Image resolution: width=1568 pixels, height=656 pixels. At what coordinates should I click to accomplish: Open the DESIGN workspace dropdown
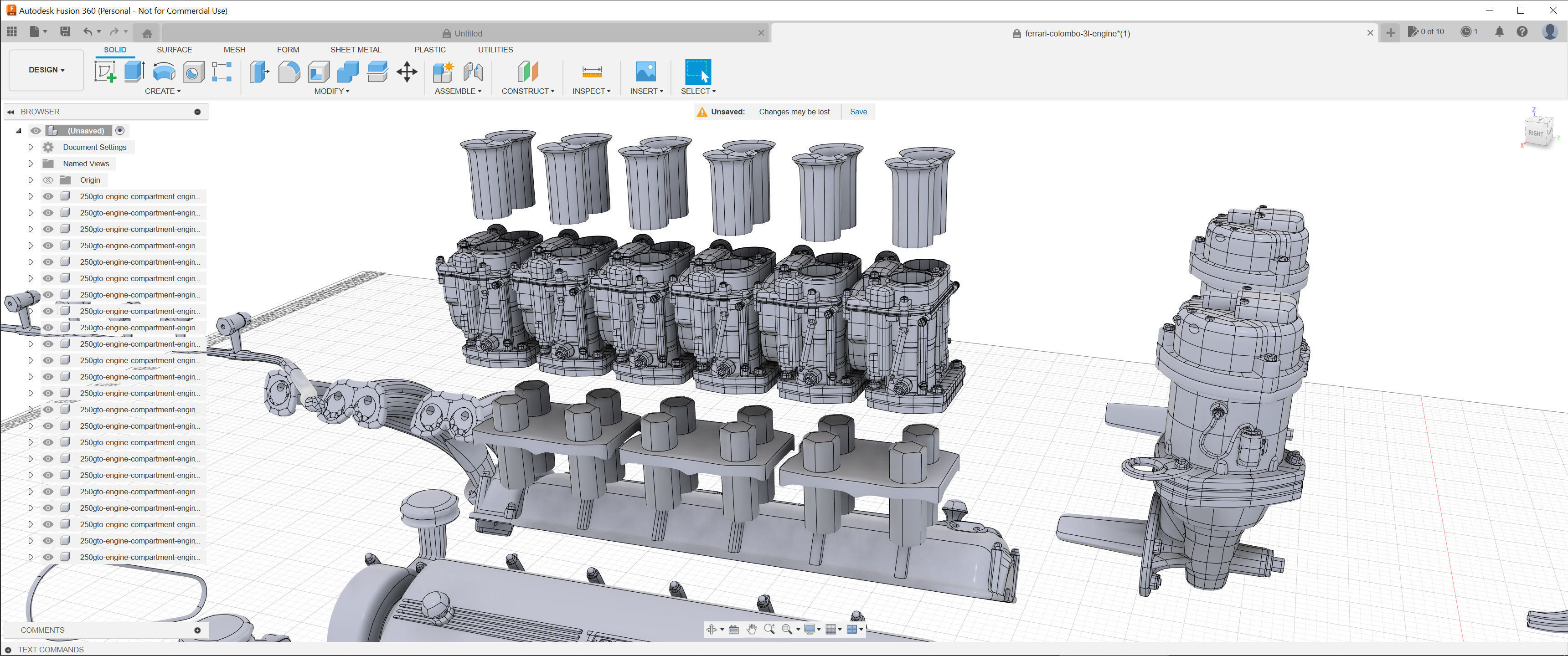[46, 70]
